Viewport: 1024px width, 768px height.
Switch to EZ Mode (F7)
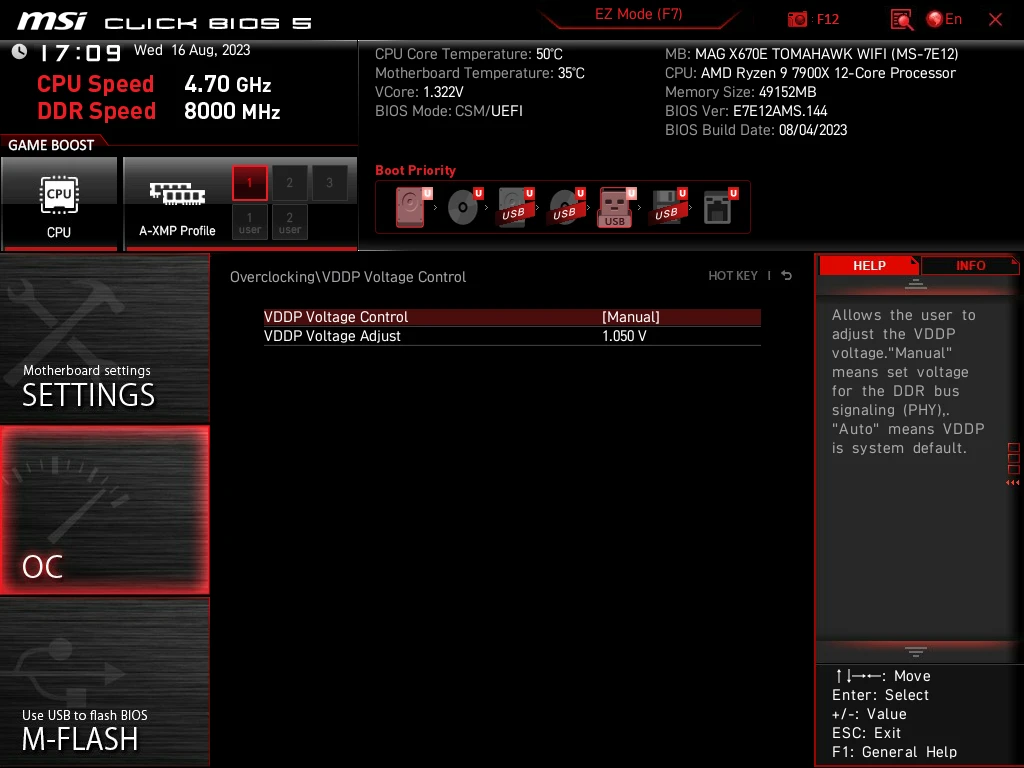click(x=638, y=14)
